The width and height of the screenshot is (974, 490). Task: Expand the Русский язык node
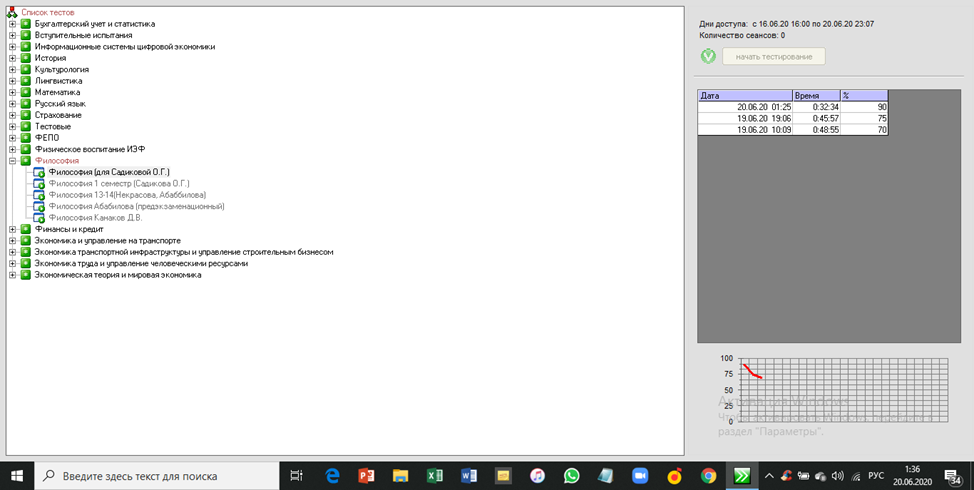tap(12, 104)
